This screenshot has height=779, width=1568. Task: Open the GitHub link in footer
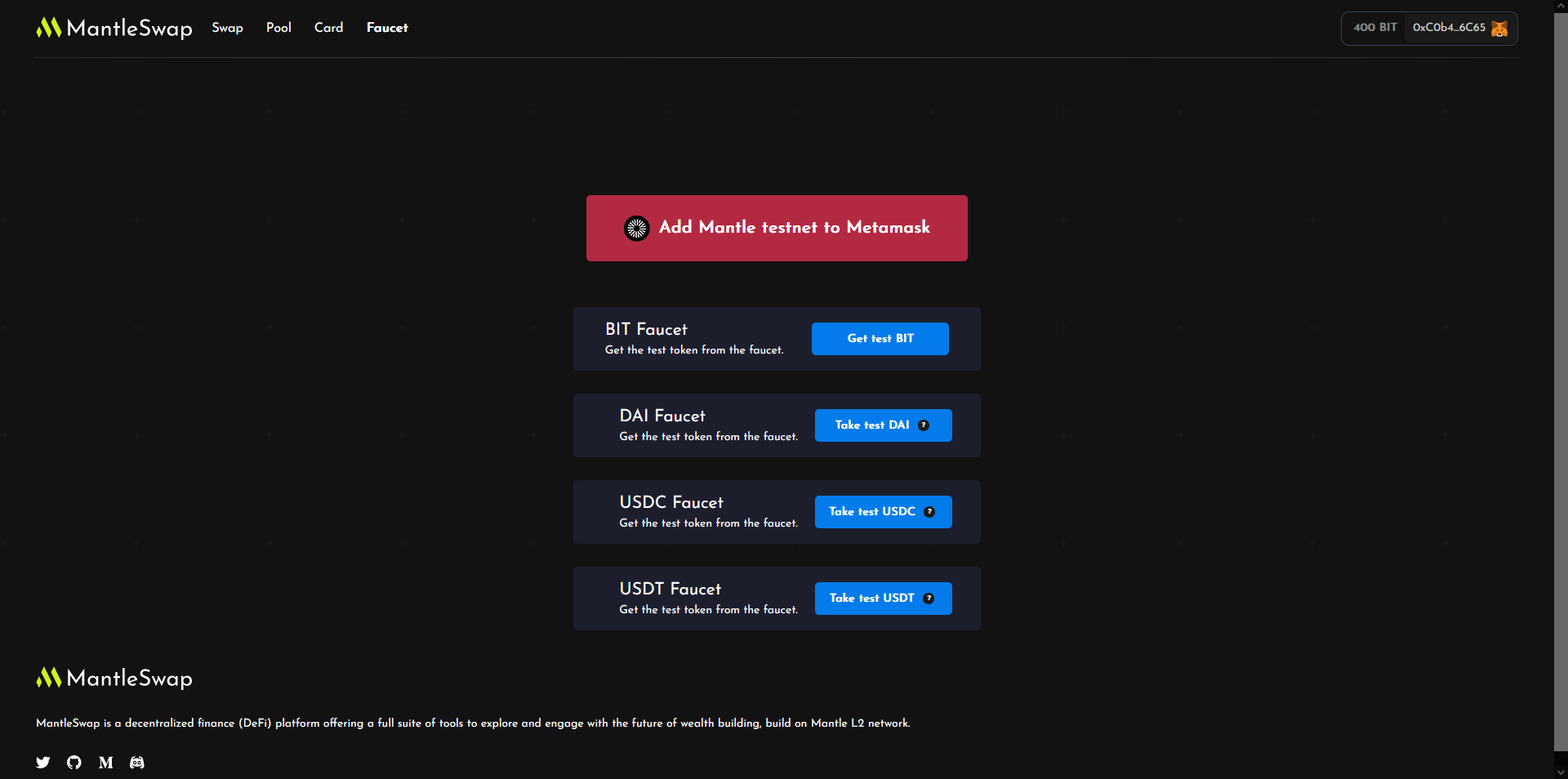tap(74, 763)
